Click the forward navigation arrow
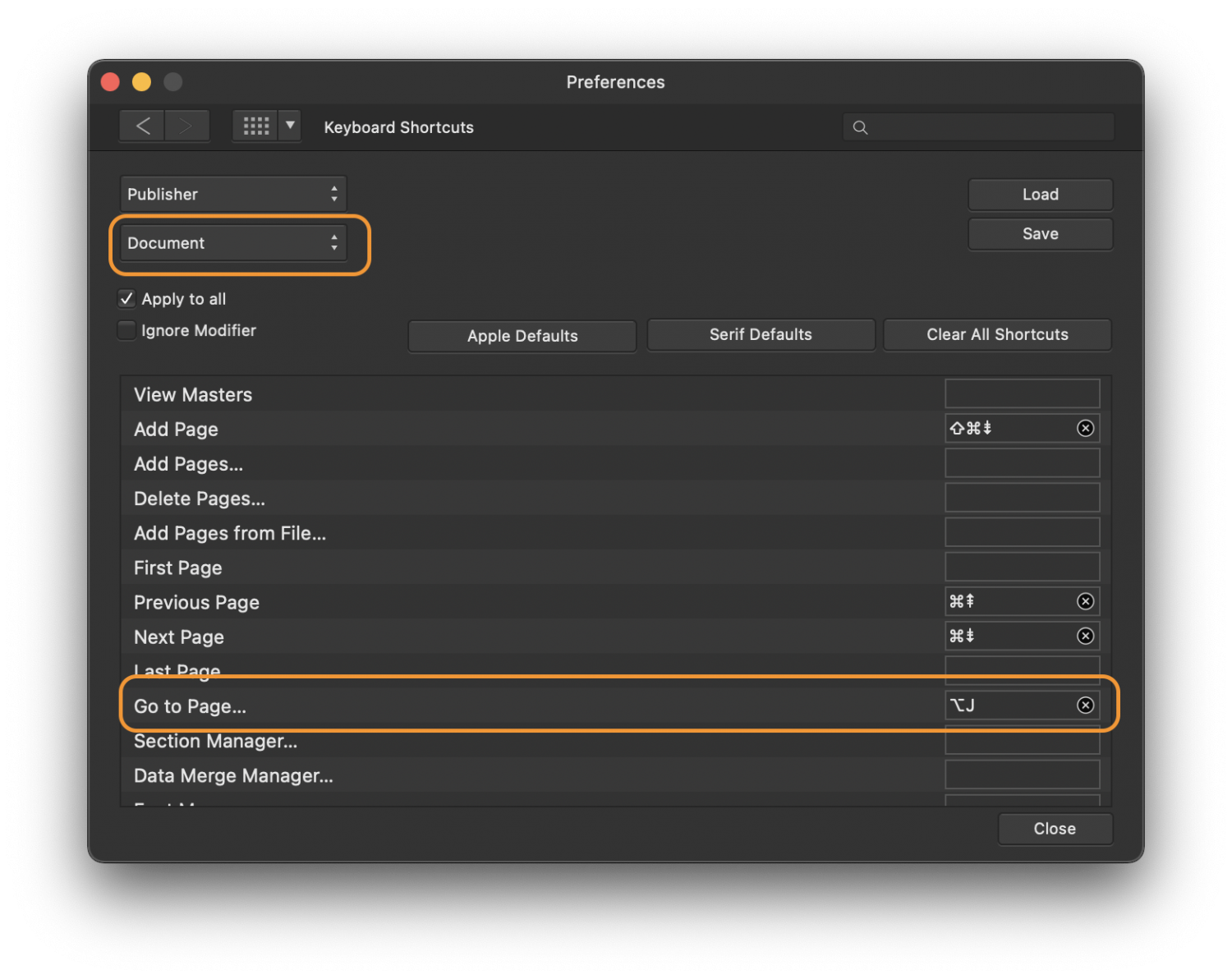1232x979 pixels. pos(186,126)
